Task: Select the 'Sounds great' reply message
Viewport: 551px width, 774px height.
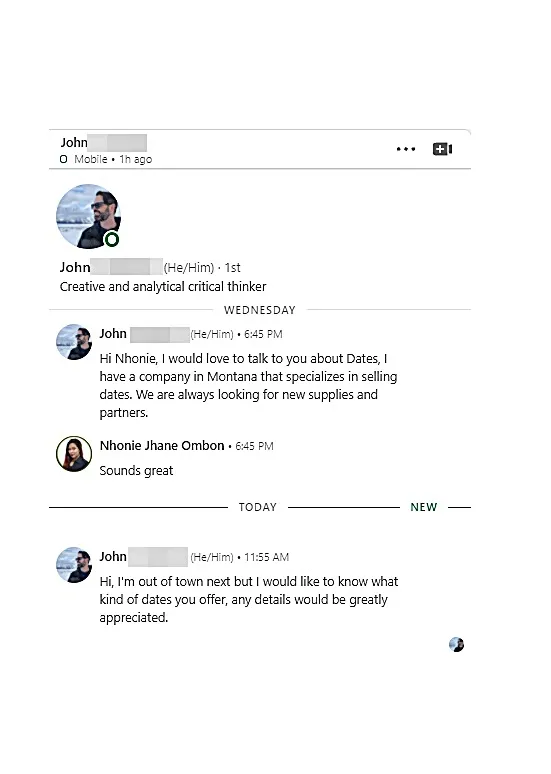Action: pyautogui.click(x=136, y=470)
